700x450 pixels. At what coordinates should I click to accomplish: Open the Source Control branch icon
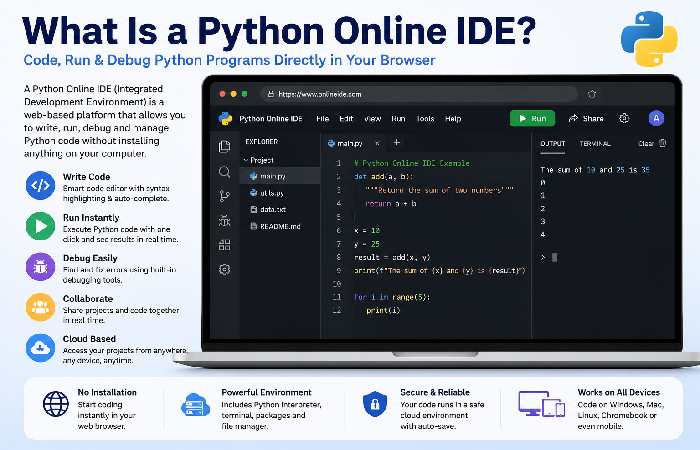[225, 196]
